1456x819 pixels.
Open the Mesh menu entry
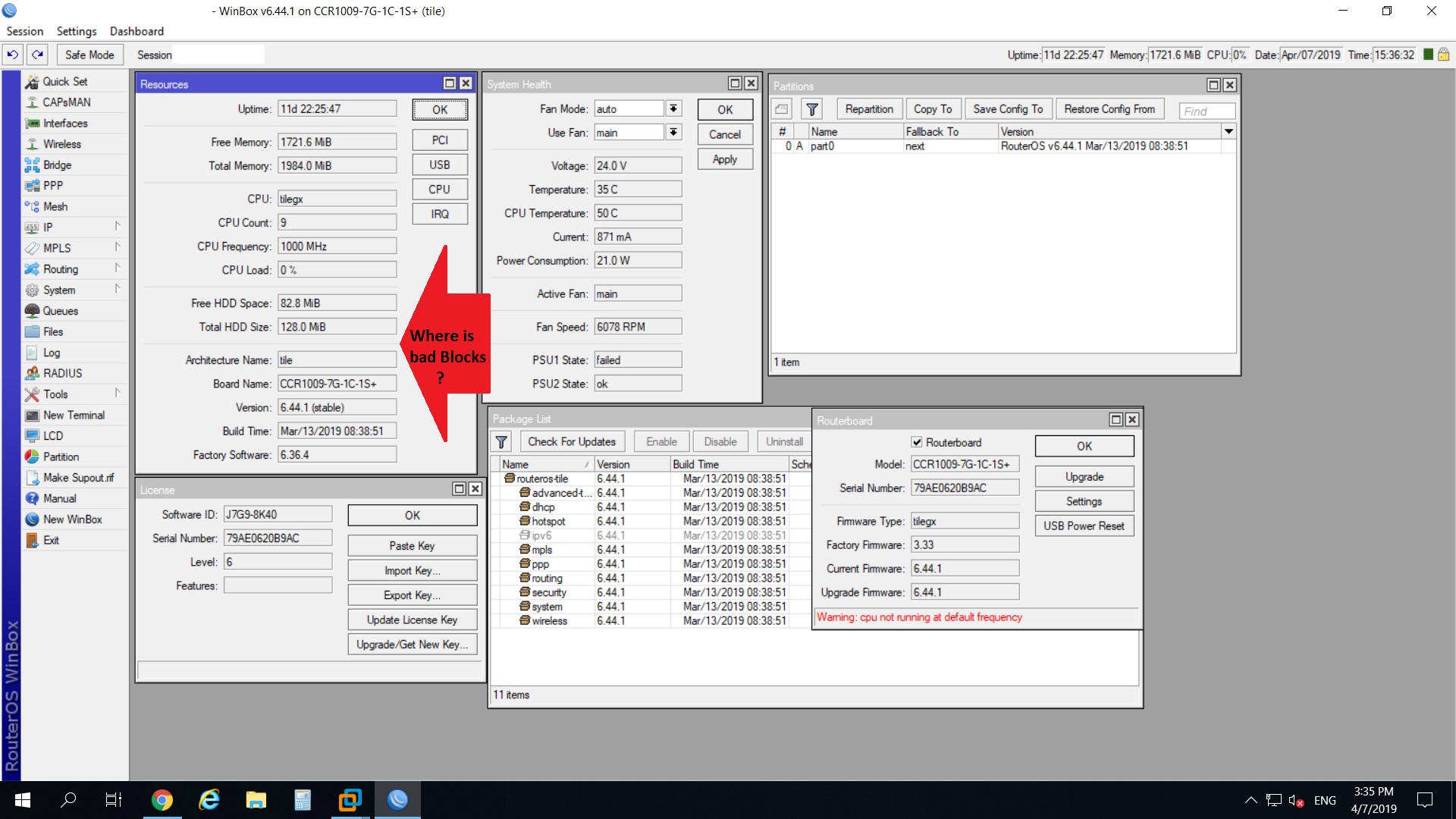[x=55, y=206]
